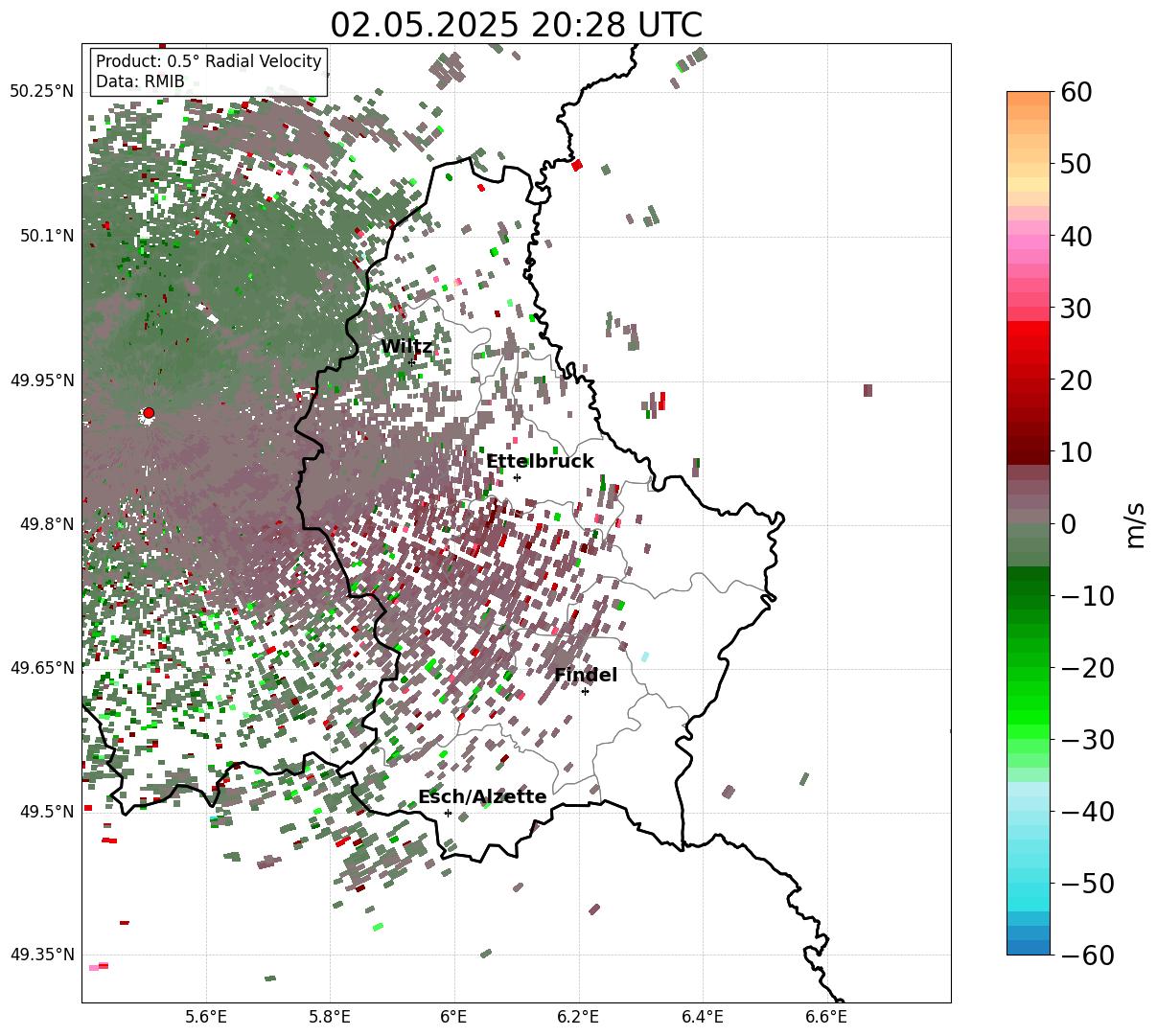The height and width of the screenshot is (1036, 1157).
Task: Click the Findel location label
Action: [586, 676]
